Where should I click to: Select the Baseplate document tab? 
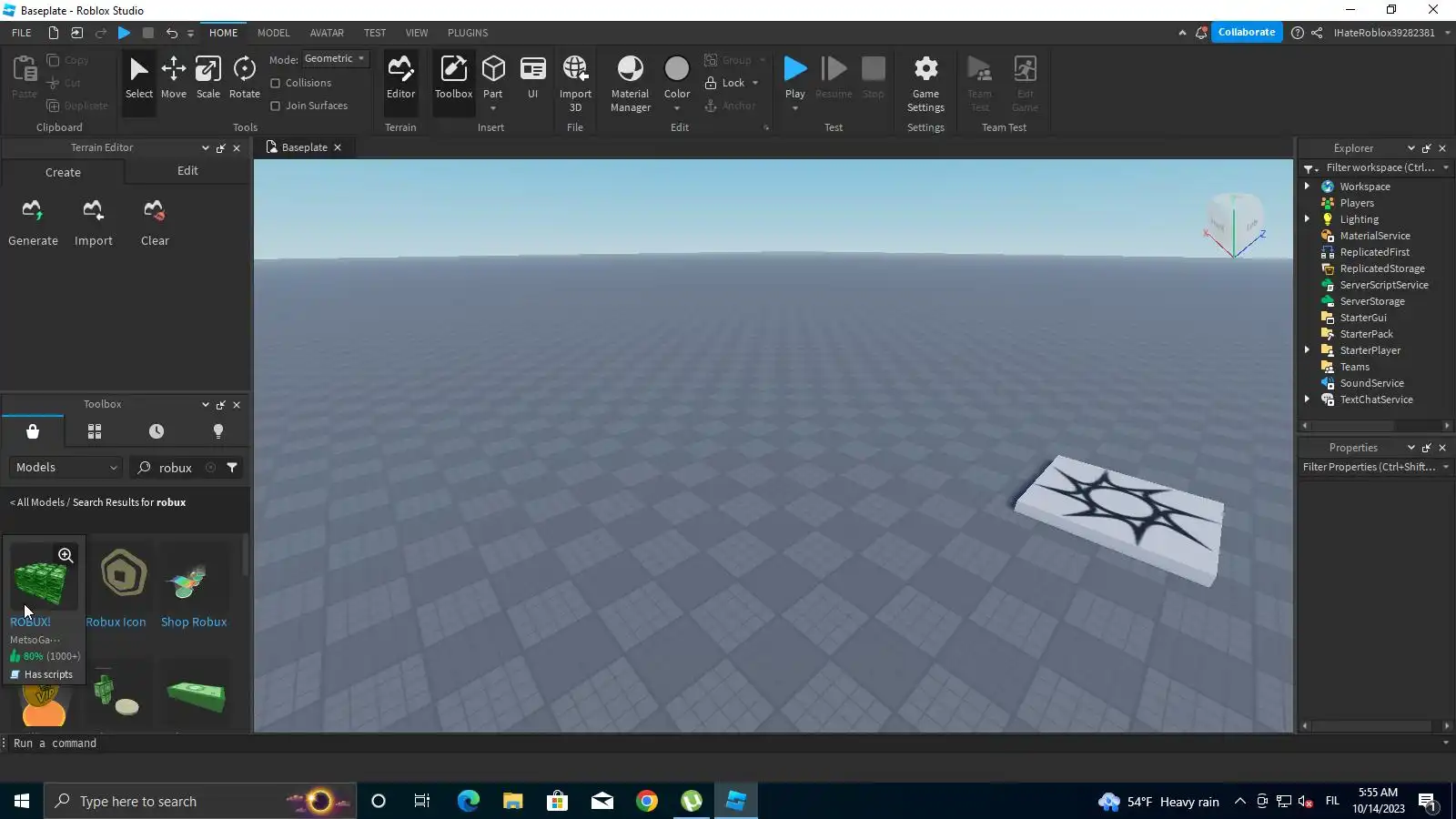(x=304, y=147)
